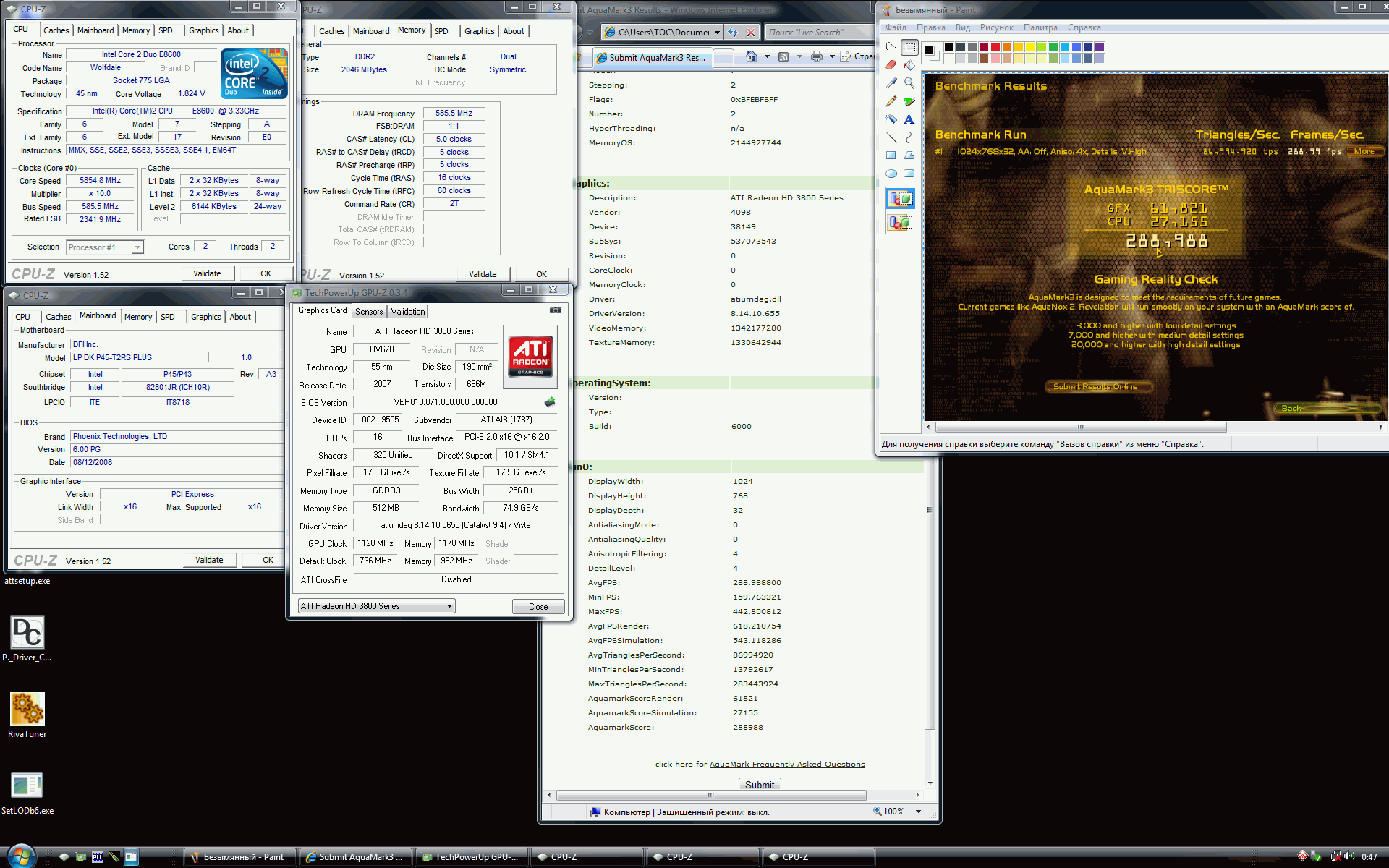Choose the Fill with color bucket tool
The image size is (1389, 868).
click(909, 65)
